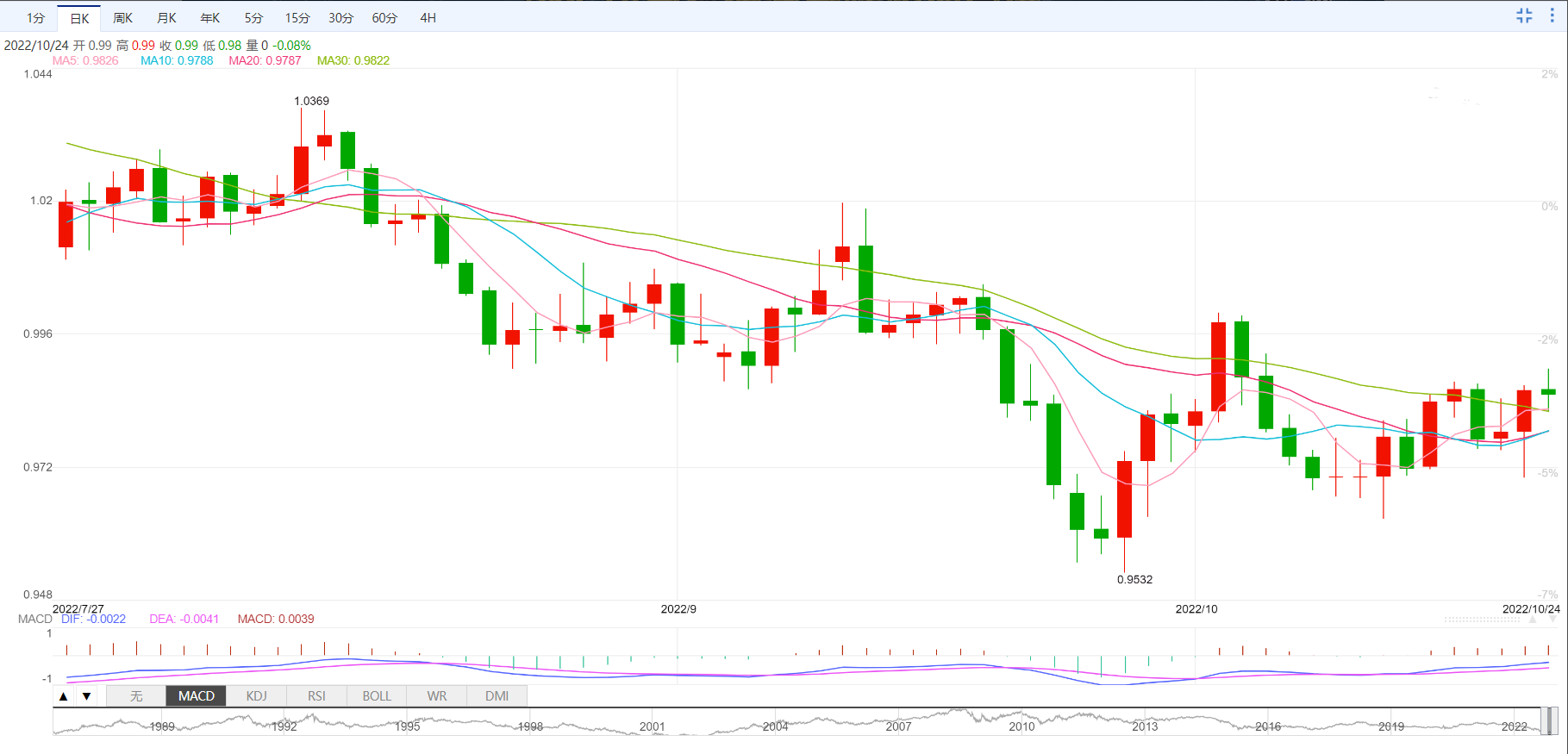Open the 60分 timeframe tab
This screenshot has height=754, width=1568.
click(384, 18)
